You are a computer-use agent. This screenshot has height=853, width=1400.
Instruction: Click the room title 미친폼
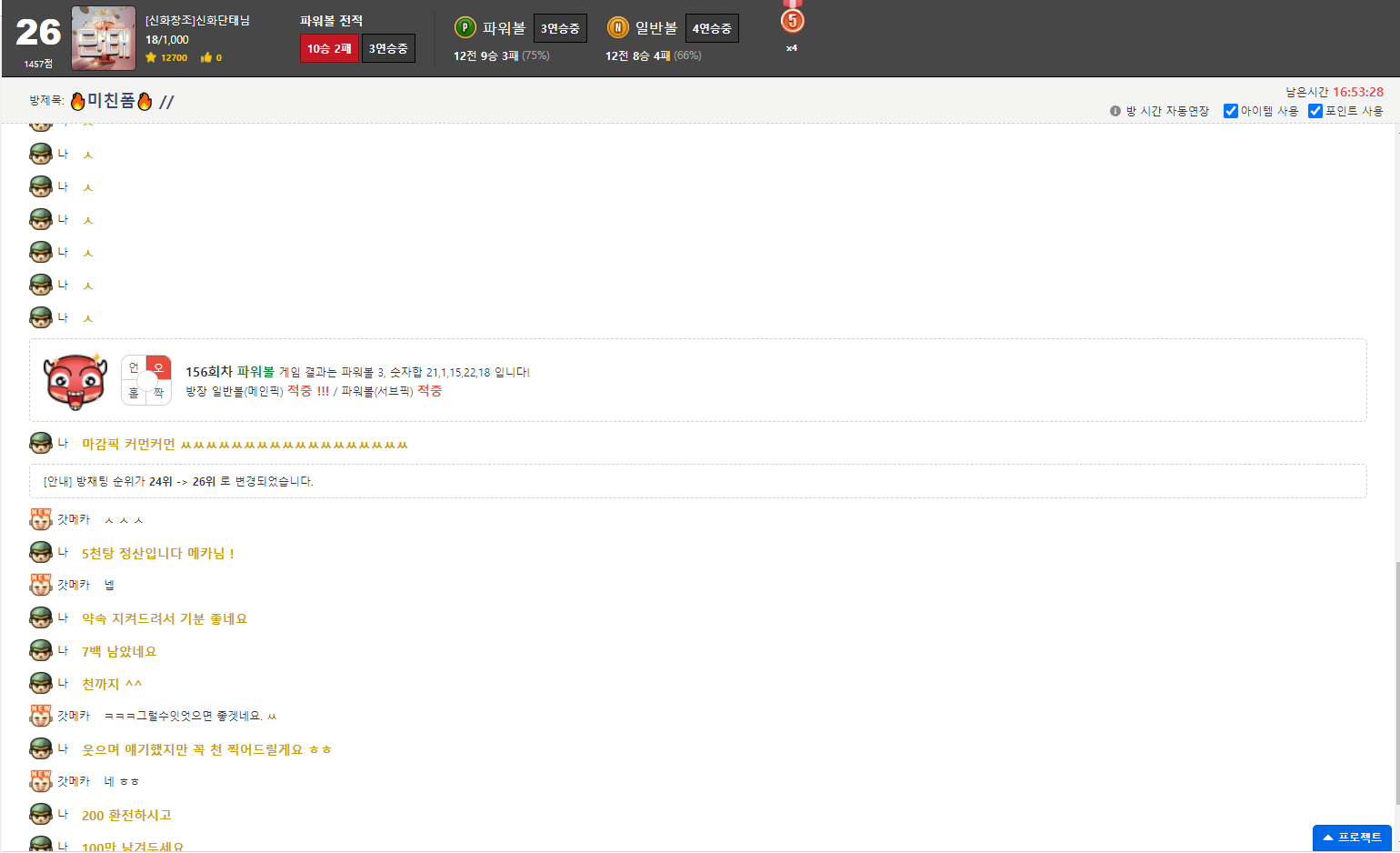point(111,101)
